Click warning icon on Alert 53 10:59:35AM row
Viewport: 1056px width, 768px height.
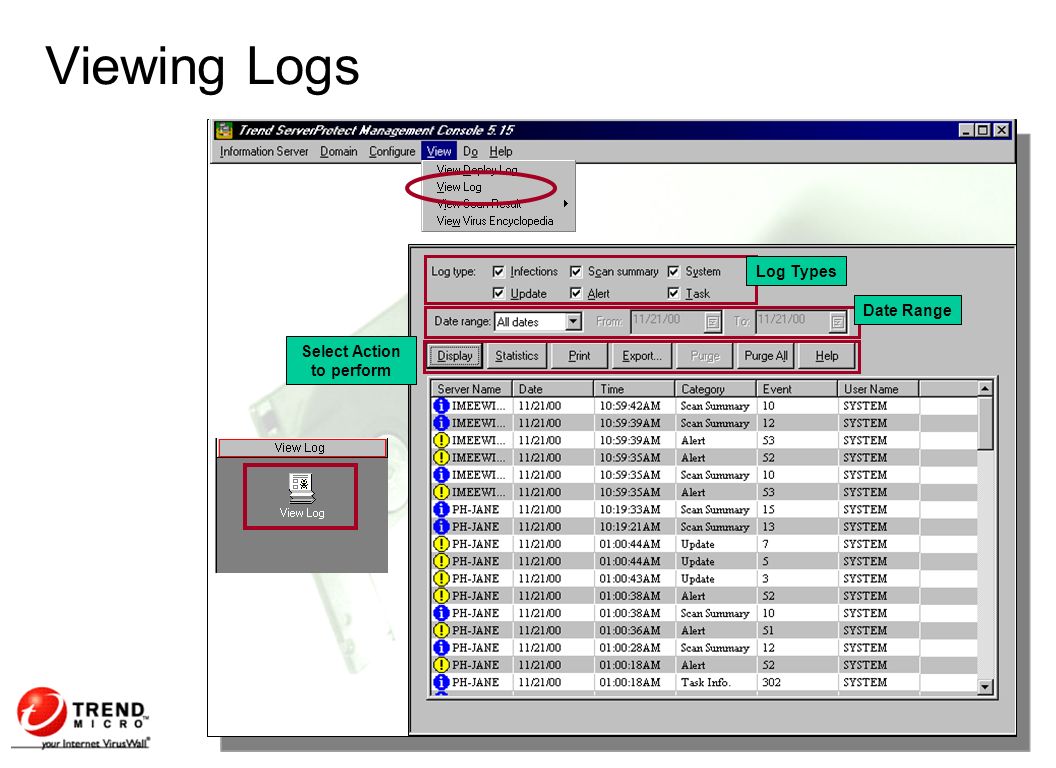point(441,492)
